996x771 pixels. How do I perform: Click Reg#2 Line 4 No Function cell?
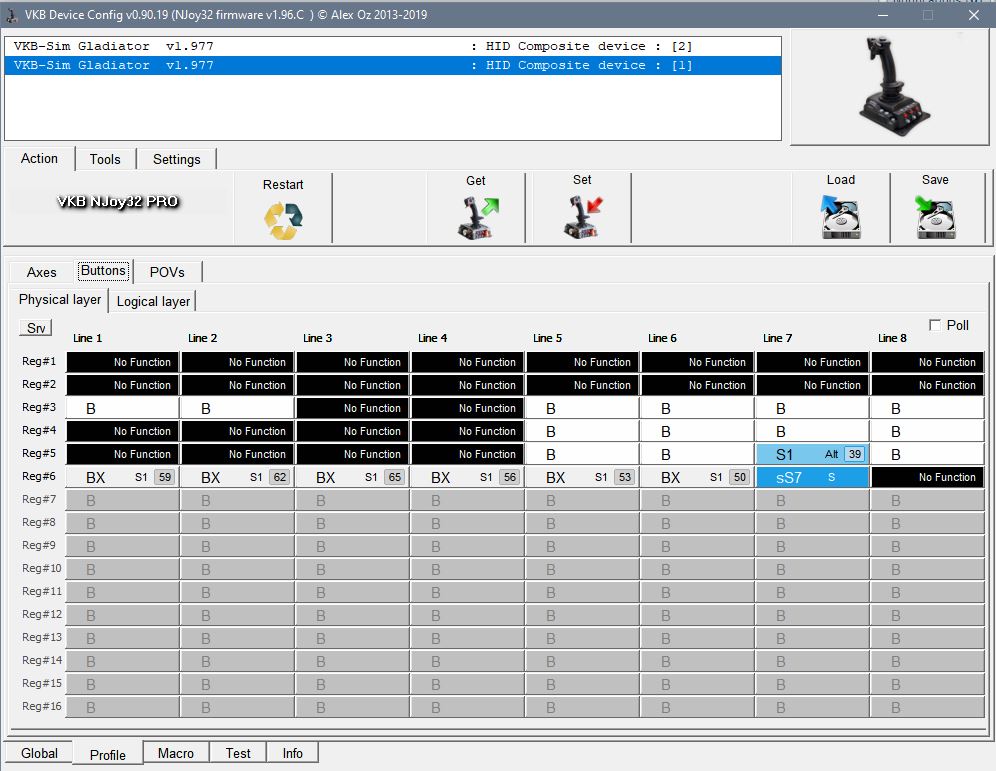(468, 385)
